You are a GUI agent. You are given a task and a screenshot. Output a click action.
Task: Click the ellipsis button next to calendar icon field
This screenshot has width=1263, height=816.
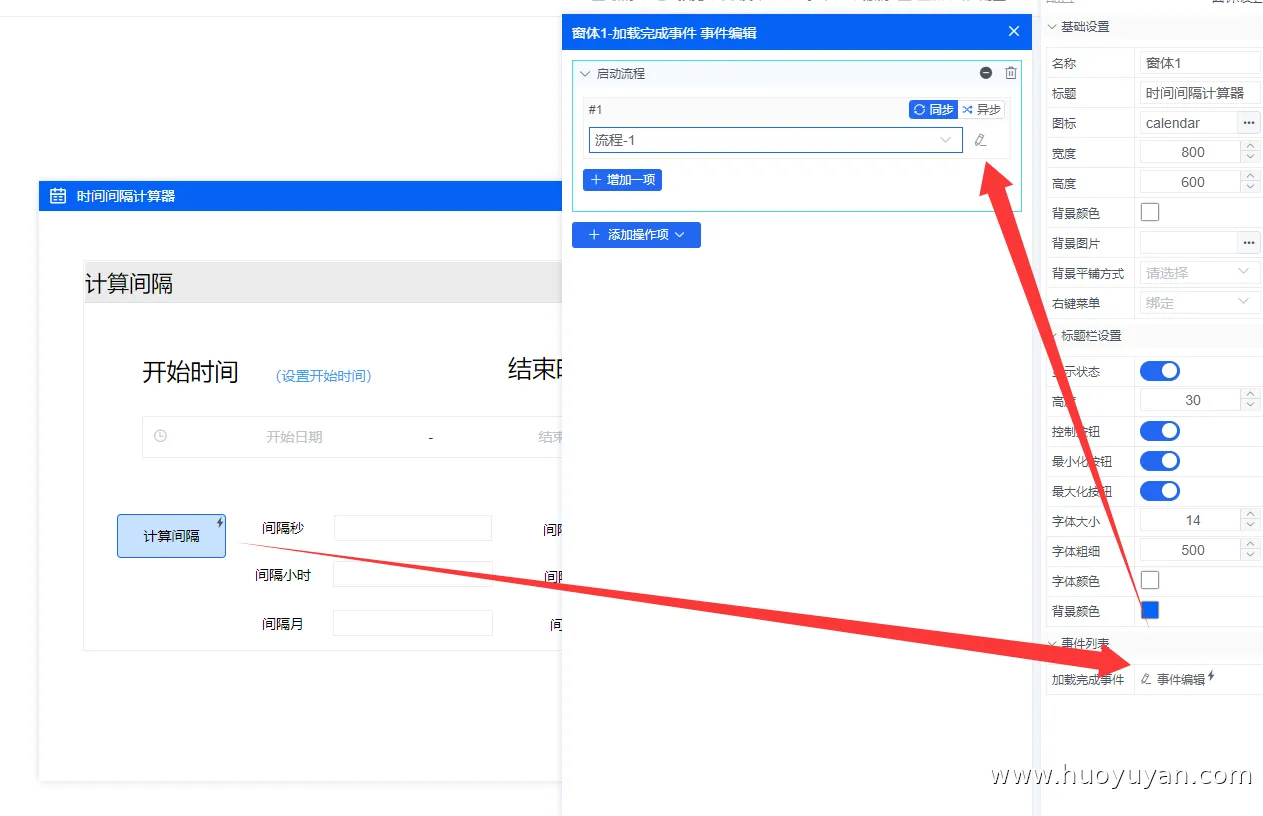1249,123
